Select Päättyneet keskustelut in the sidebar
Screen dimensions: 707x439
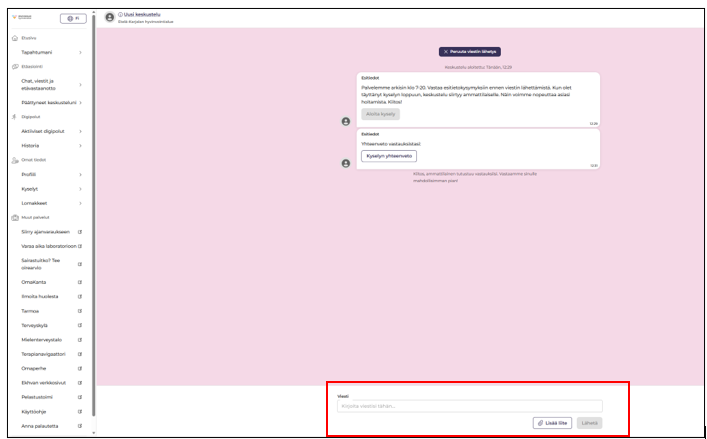(x=50, y=102)
